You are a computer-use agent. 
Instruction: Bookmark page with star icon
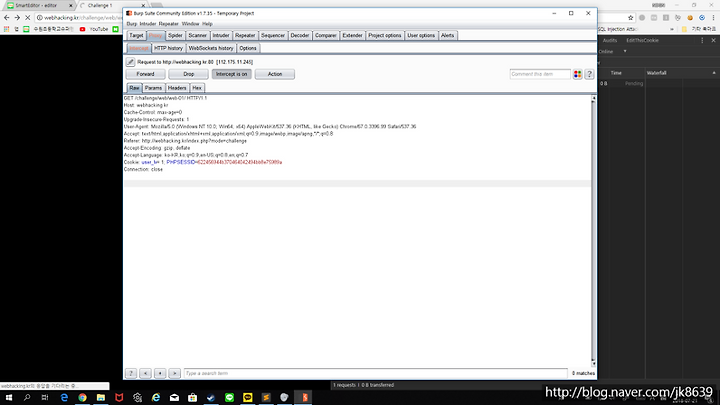point(630,17)
